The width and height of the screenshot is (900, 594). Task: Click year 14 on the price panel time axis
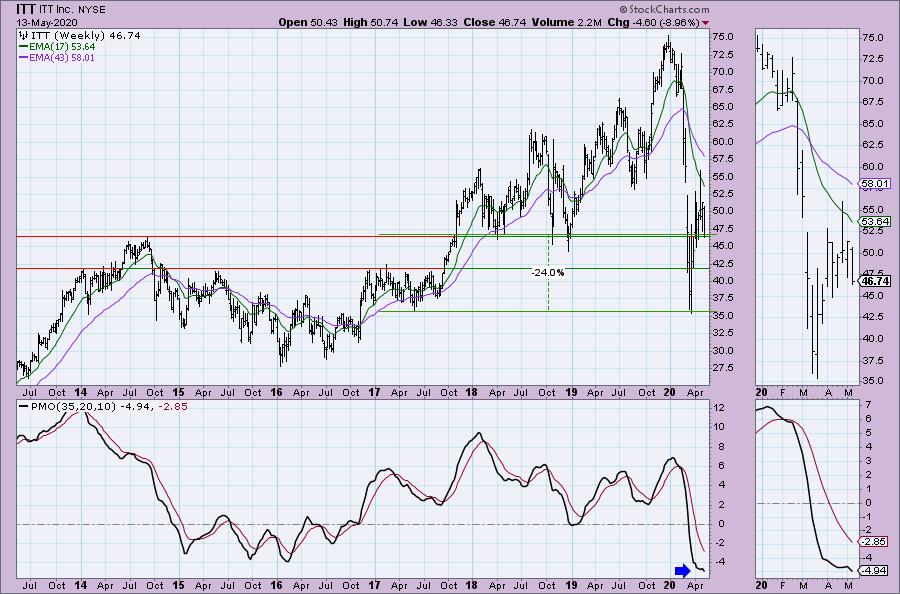coord(80,392)
